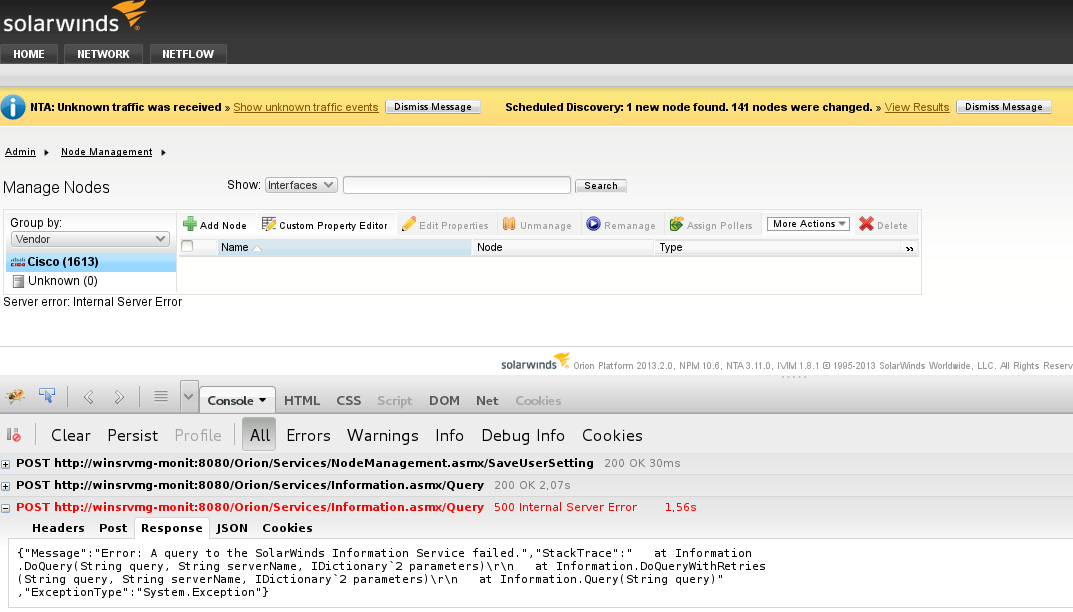Open the request Post tab

click(x=113, y=528)
